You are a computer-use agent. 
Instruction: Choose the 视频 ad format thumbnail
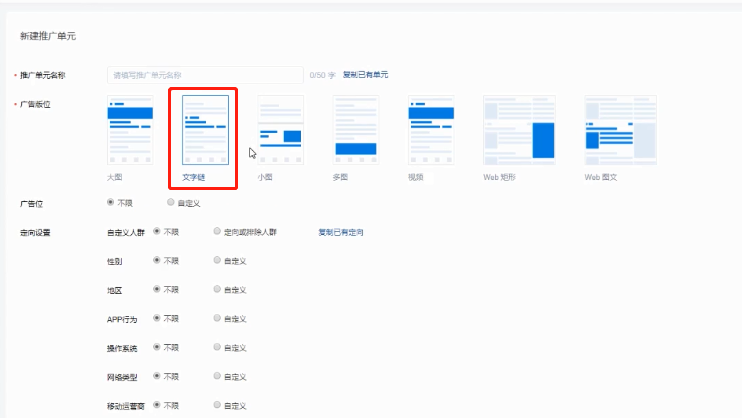tap(431, 130)
